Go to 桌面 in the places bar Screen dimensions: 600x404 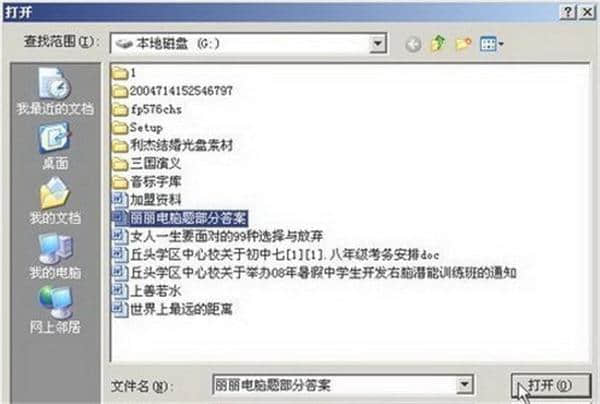tap(55, 147)
